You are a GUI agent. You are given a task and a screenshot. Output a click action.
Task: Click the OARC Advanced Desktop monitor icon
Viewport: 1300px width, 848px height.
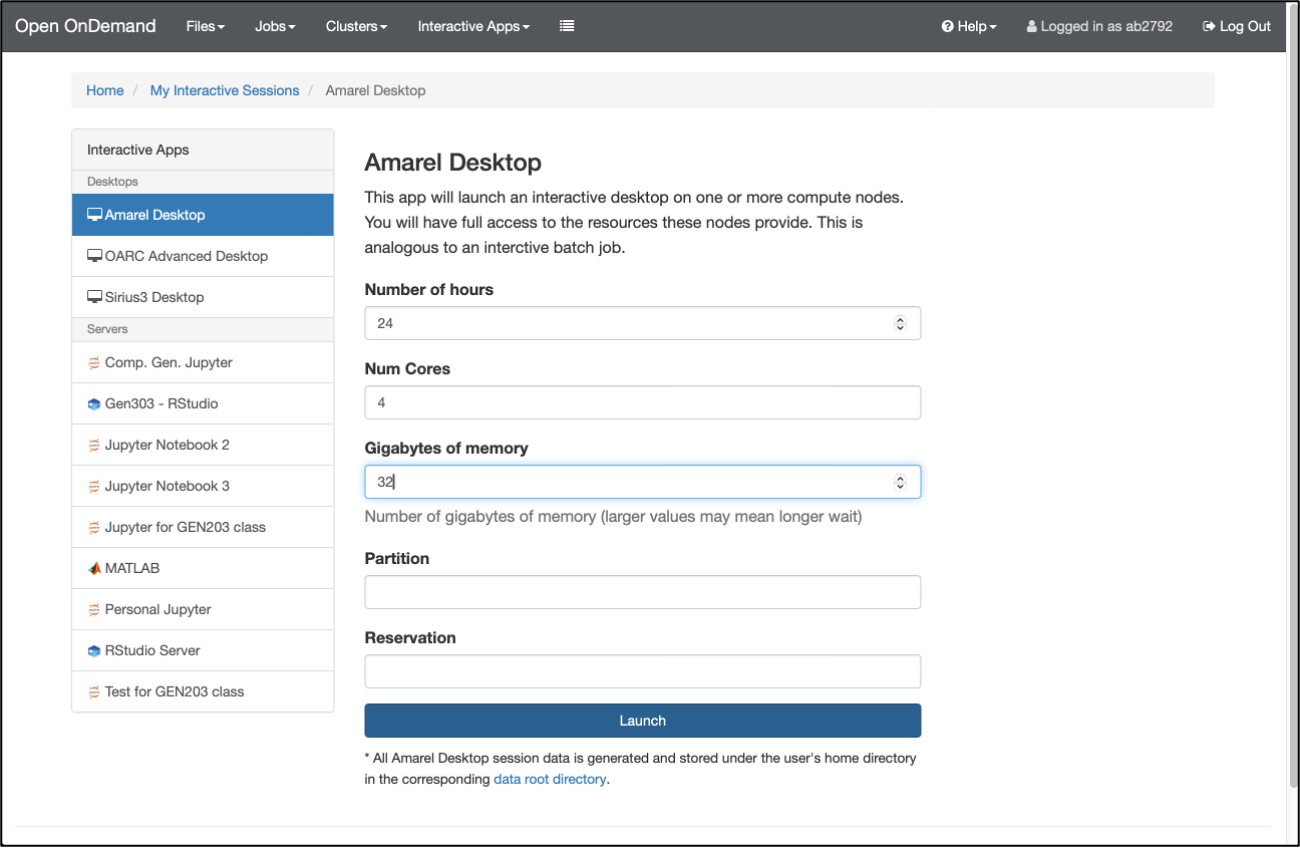click(x=95, y=256)
